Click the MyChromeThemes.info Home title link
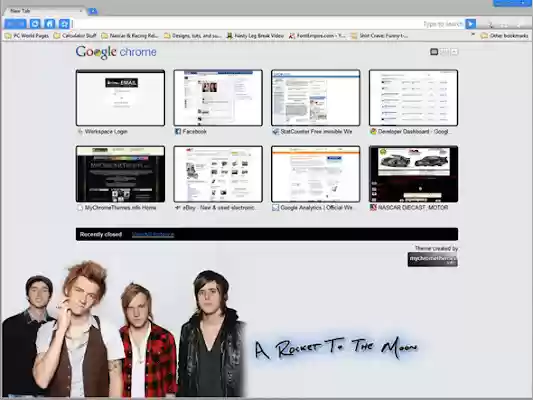 pyautogui.click(x=120, y=208)
